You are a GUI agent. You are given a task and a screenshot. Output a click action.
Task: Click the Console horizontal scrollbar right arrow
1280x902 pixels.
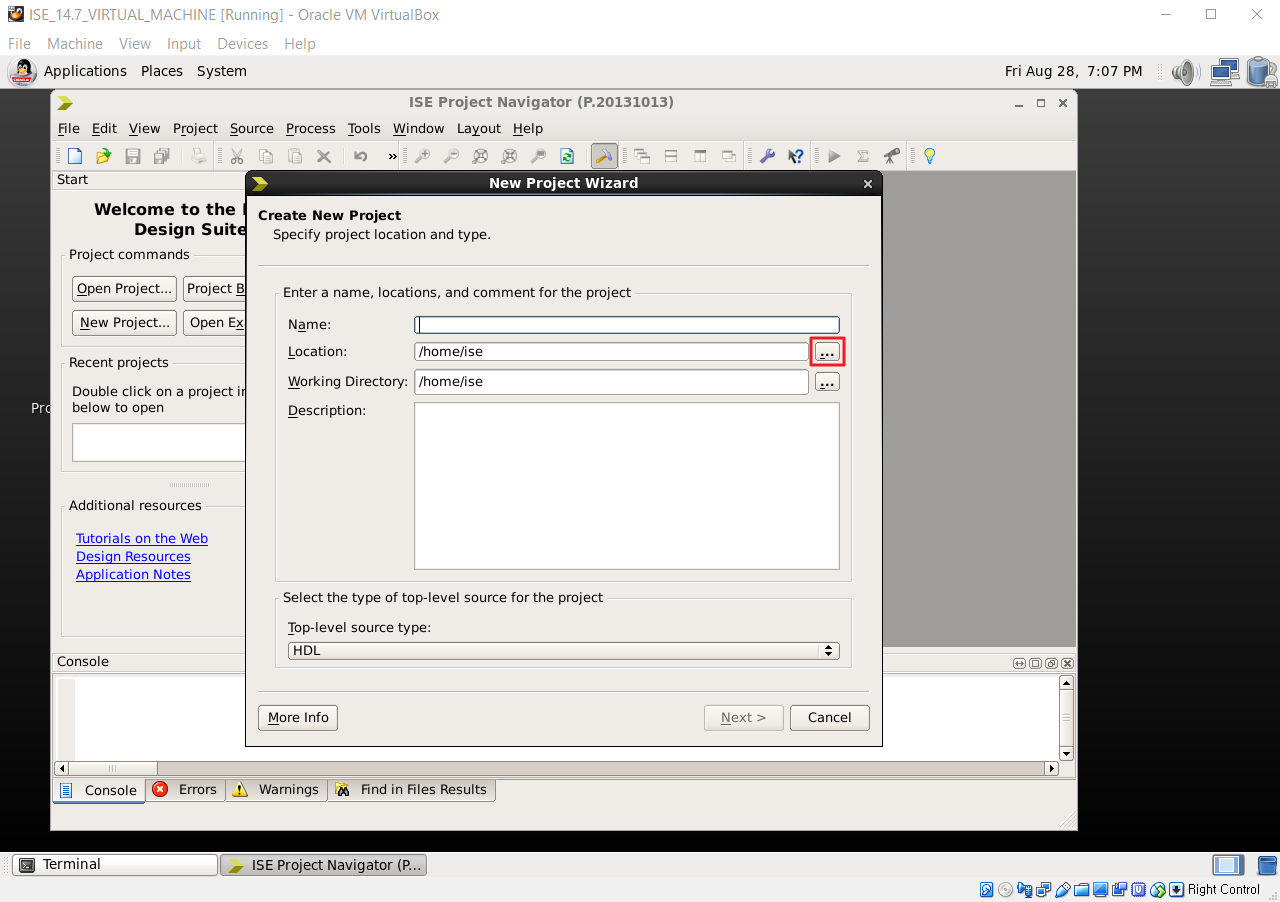1051,768
